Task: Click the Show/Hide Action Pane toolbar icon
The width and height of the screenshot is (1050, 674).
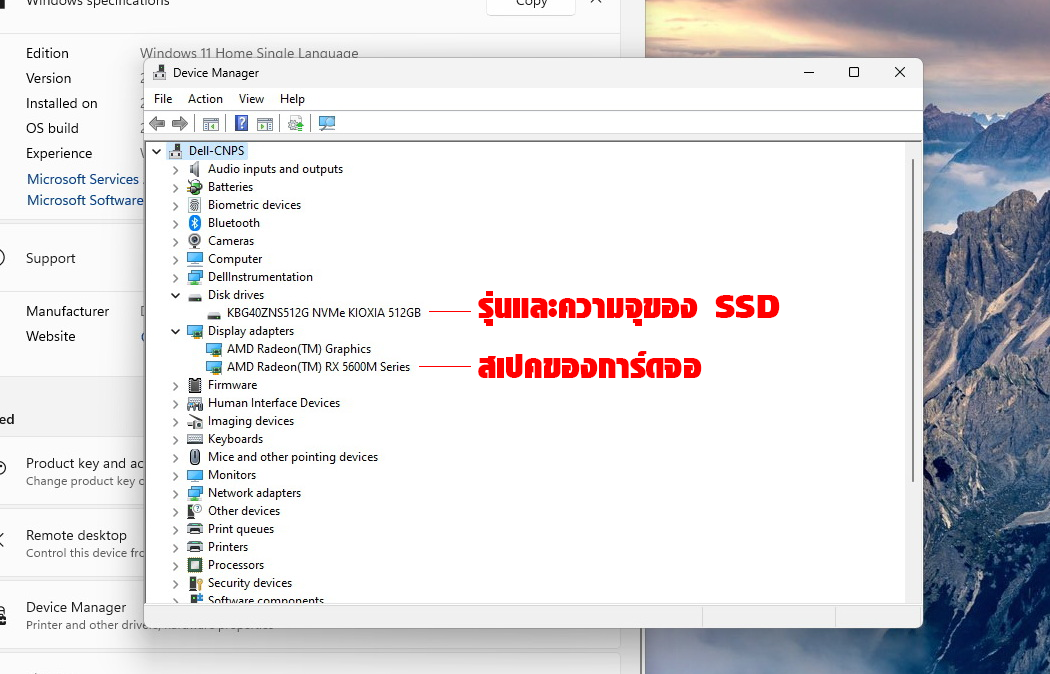Action: point(265,124)
